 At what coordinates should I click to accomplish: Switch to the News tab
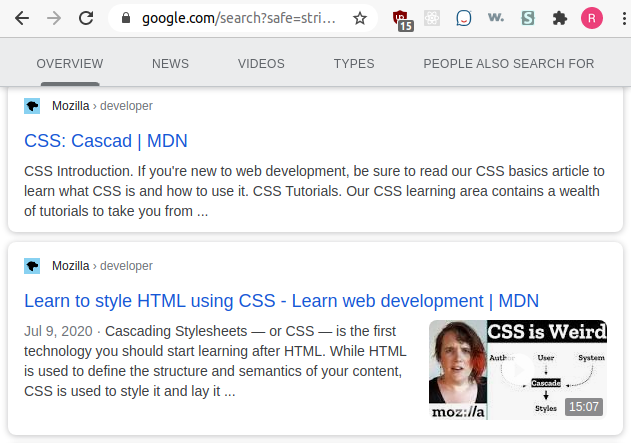click(170, 64)
